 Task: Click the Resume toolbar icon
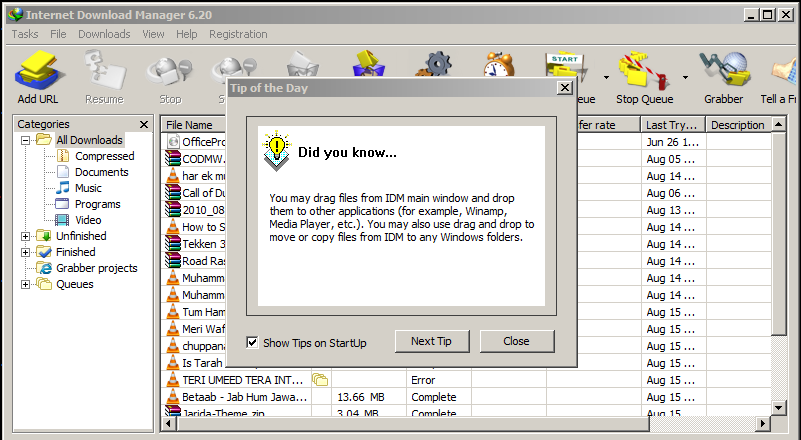(105, 72)
